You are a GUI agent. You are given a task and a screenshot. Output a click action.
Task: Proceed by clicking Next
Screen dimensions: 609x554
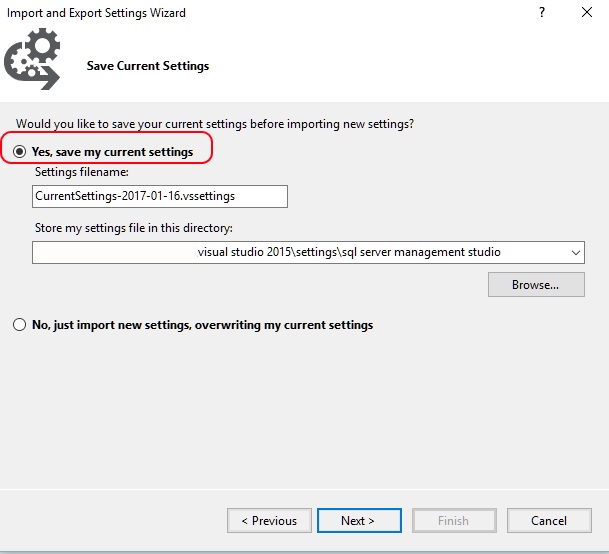tap(359, 521)
